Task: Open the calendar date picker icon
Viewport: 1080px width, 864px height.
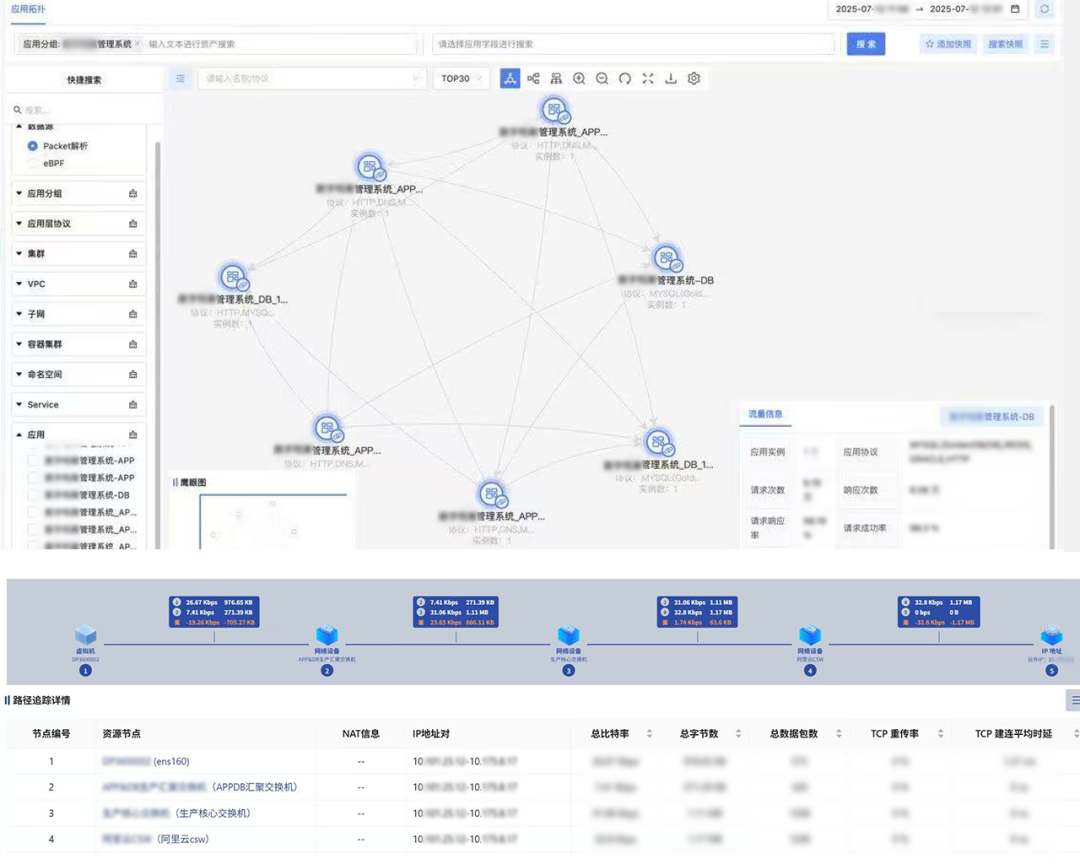Action: coord(1015,9)
